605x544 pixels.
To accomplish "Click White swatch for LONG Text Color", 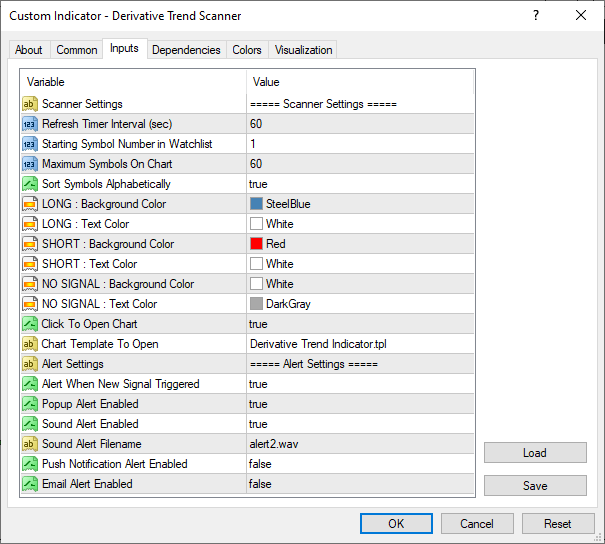I will tap(256, 224).
